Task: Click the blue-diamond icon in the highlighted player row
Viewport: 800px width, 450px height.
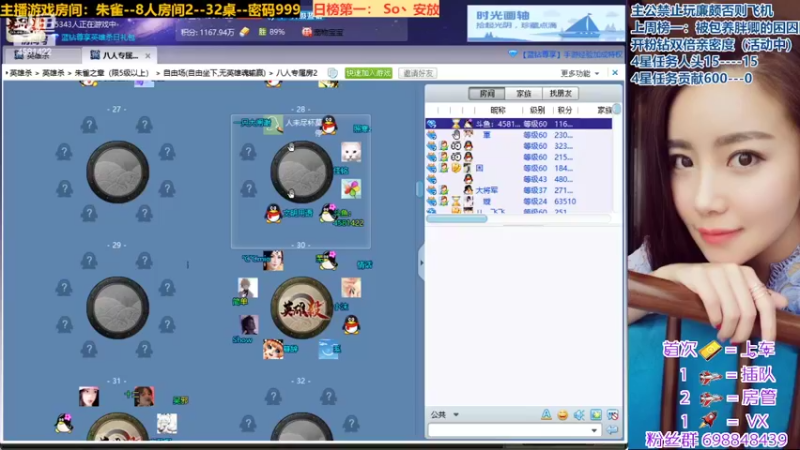Action: tap(432, 124)
